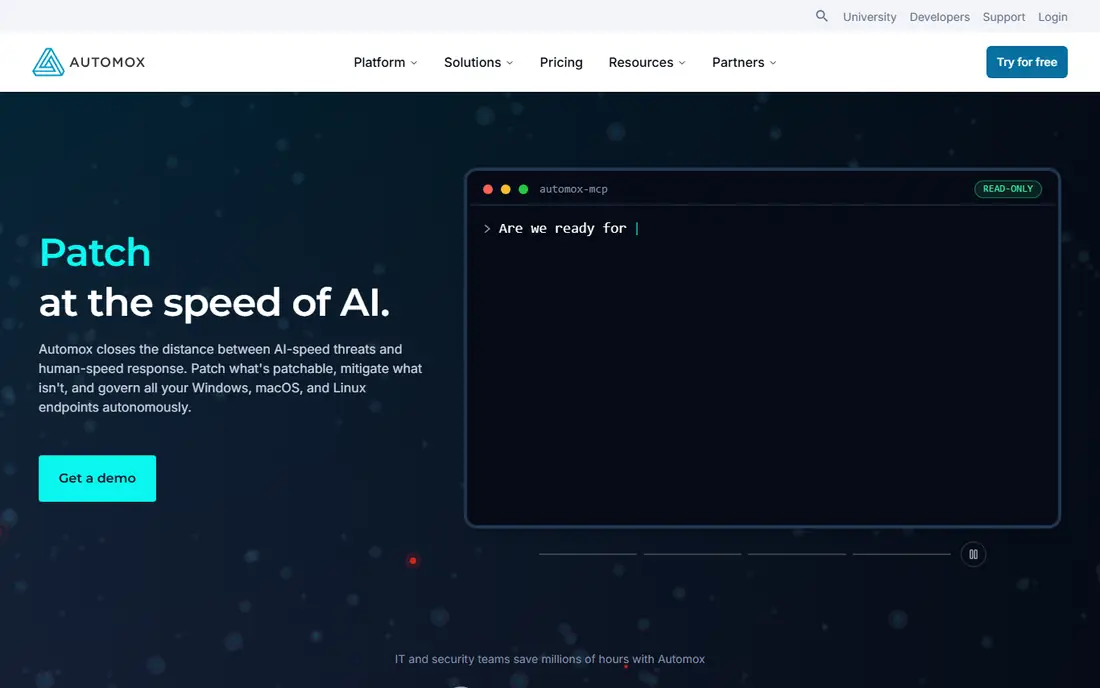Image resolution: width=1100 pixels, height=688 pixels.
Task: Click the AUTOMOX wordmark text
Action: [x=107, y=62]
